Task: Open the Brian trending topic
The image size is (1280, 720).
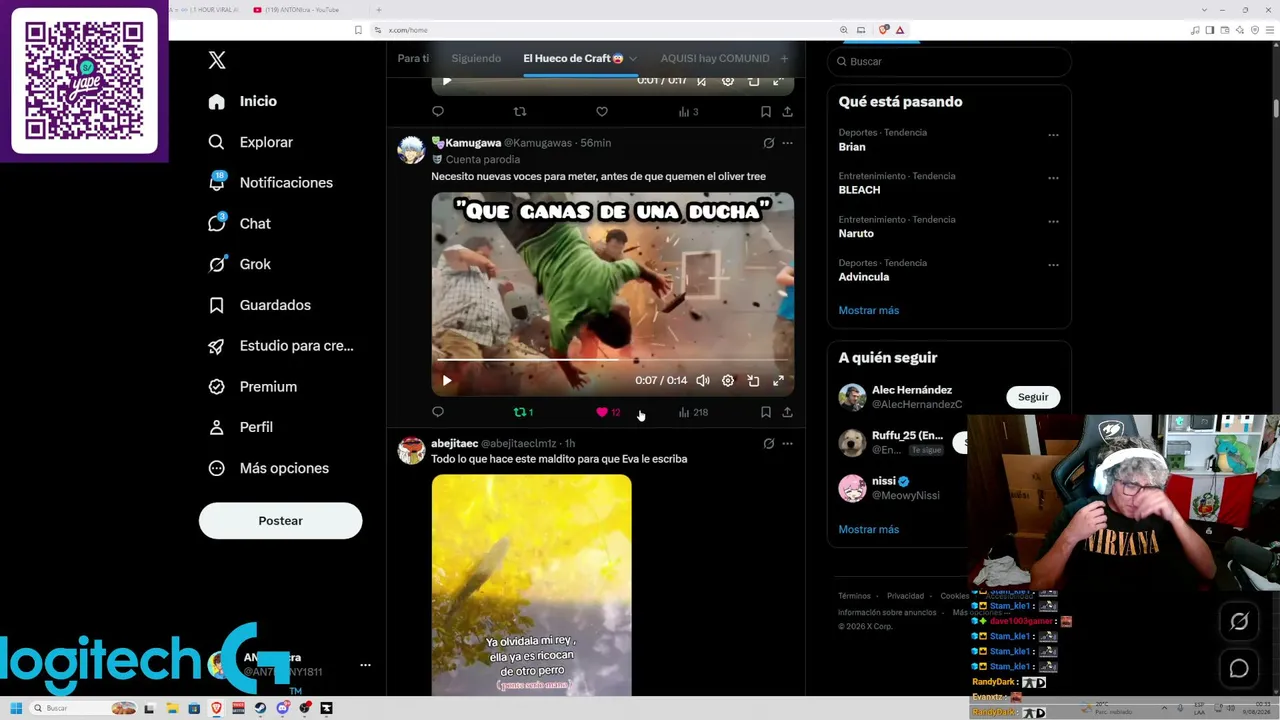Action: pyautogui.click(x=852, y=147)
